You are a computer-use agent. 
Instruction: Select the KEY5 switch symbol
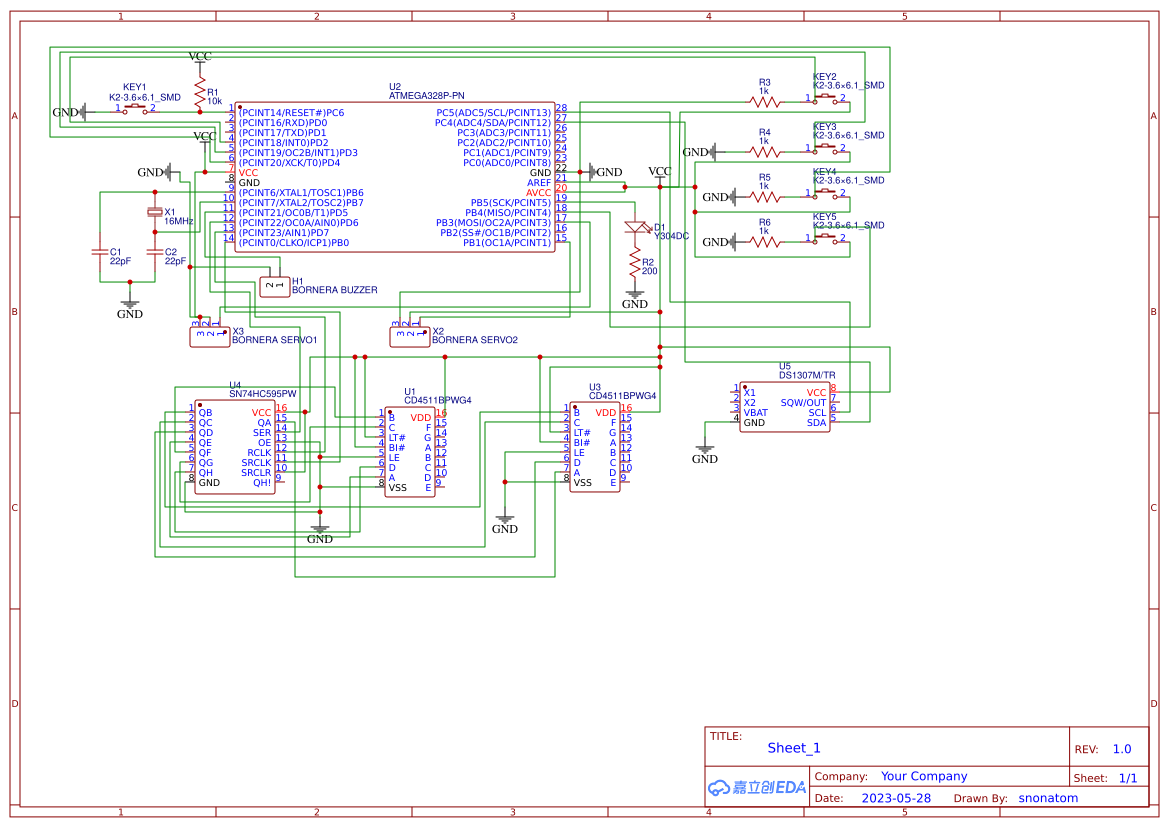click(x=826, y=238)
